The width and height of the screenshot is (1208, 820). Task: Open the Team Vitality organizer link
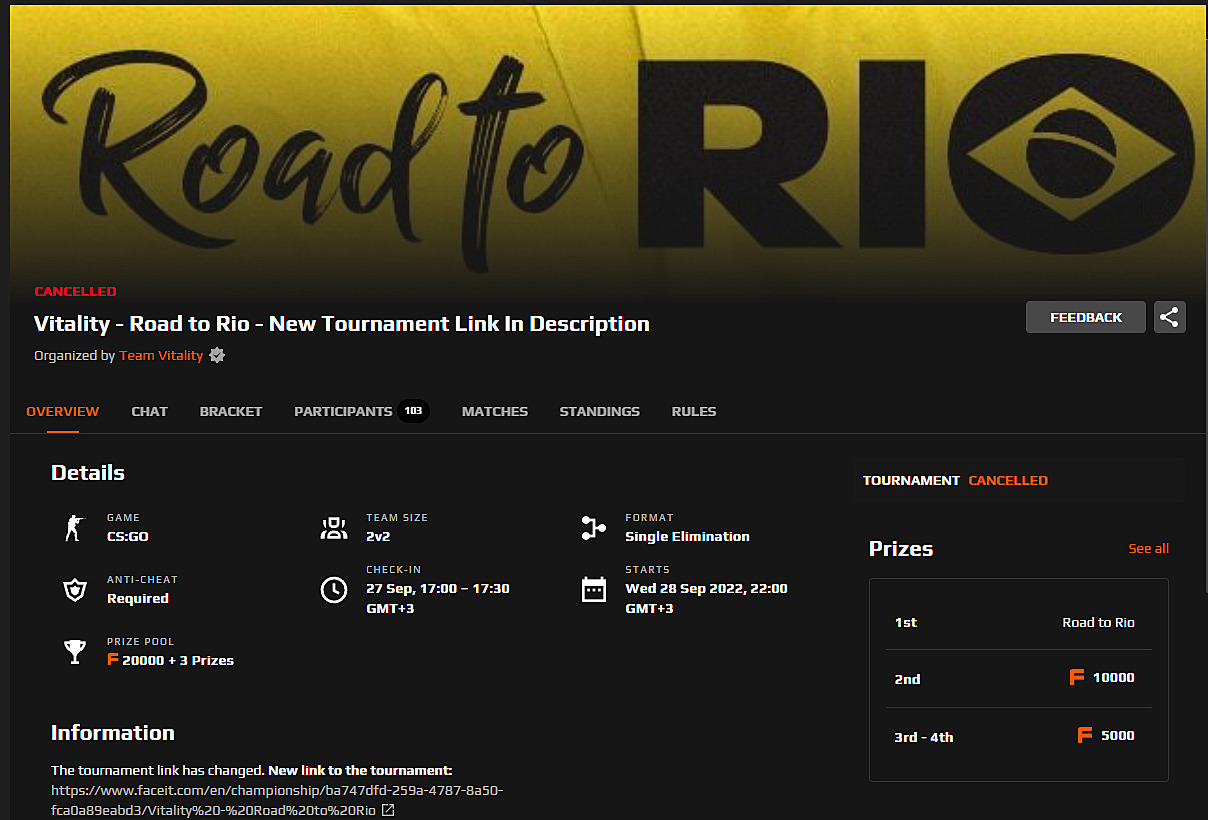(x=161, y=355)
